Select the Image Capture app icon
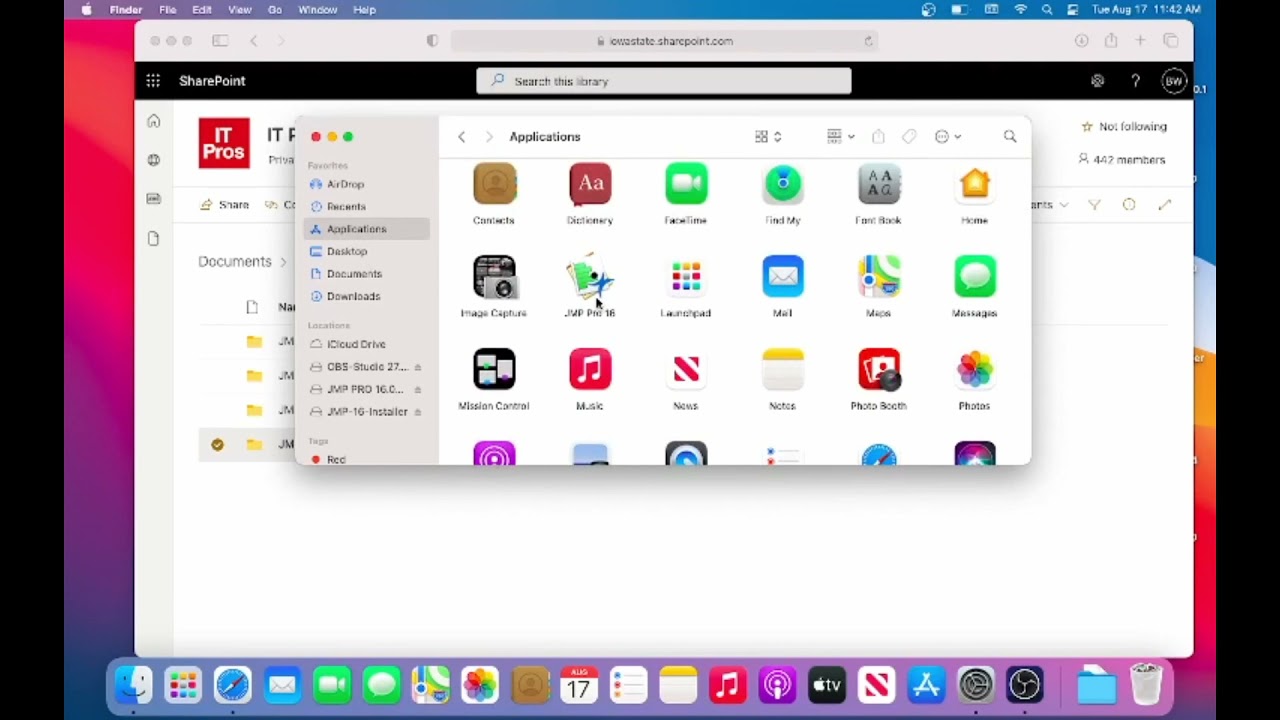1280x720 pixels. (494, 278)
